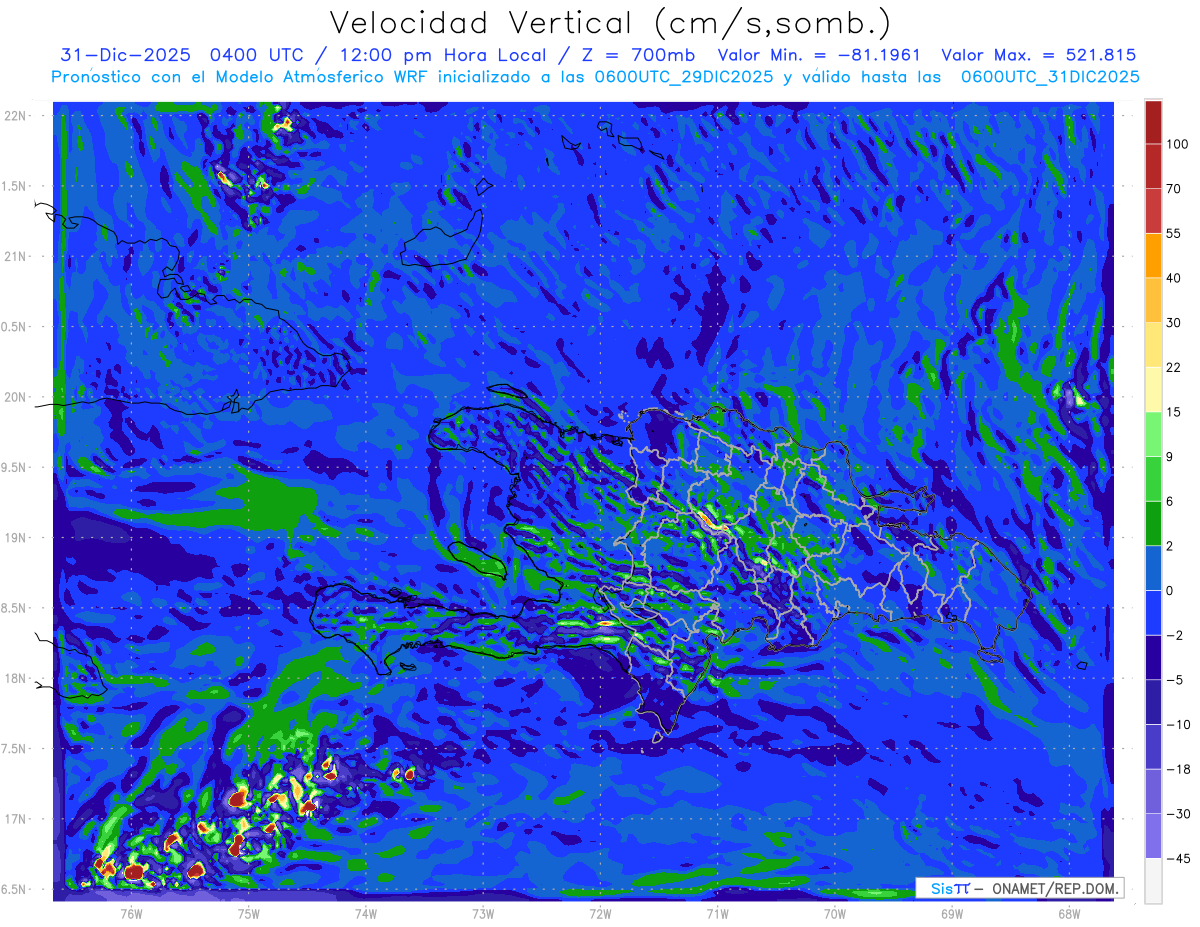The height and width of the screenshot is (927, 1200).
Task: Click the "17N" latitude label
Action: click(16, 819)
